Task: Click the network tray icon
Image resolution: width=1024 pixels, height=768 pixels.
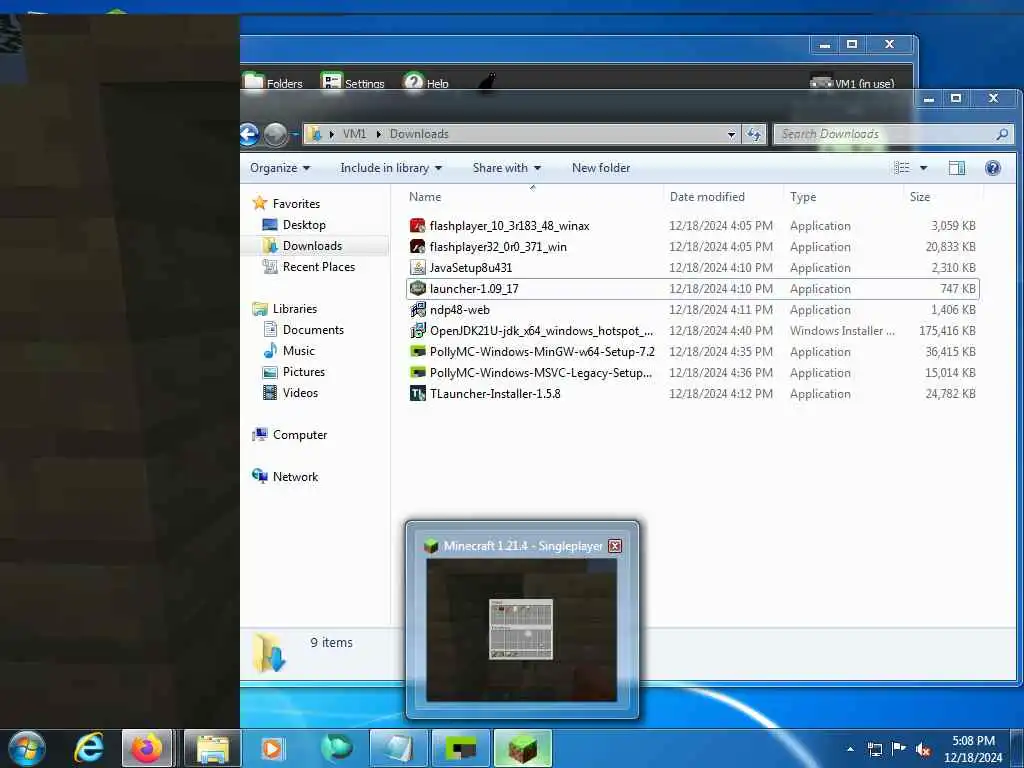Action: pos(874,749)
